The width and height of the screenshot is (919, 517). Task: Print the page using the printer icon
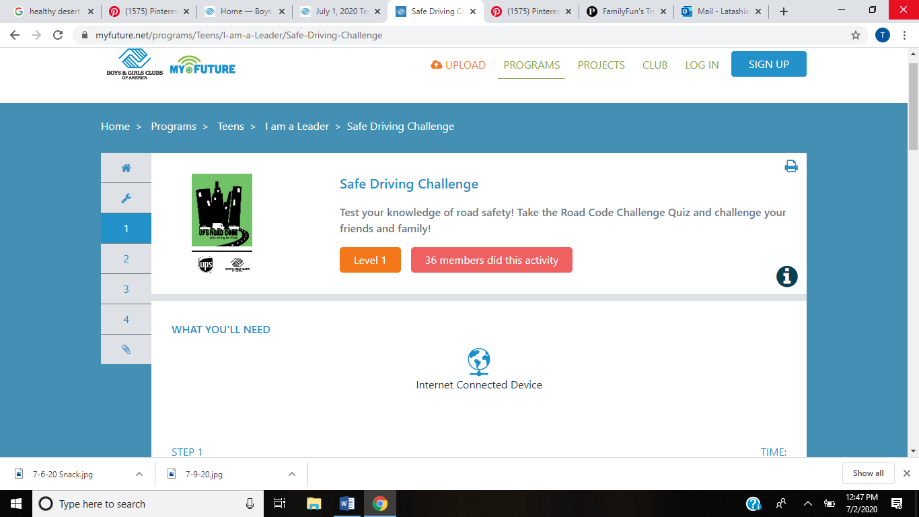(791, 166)
